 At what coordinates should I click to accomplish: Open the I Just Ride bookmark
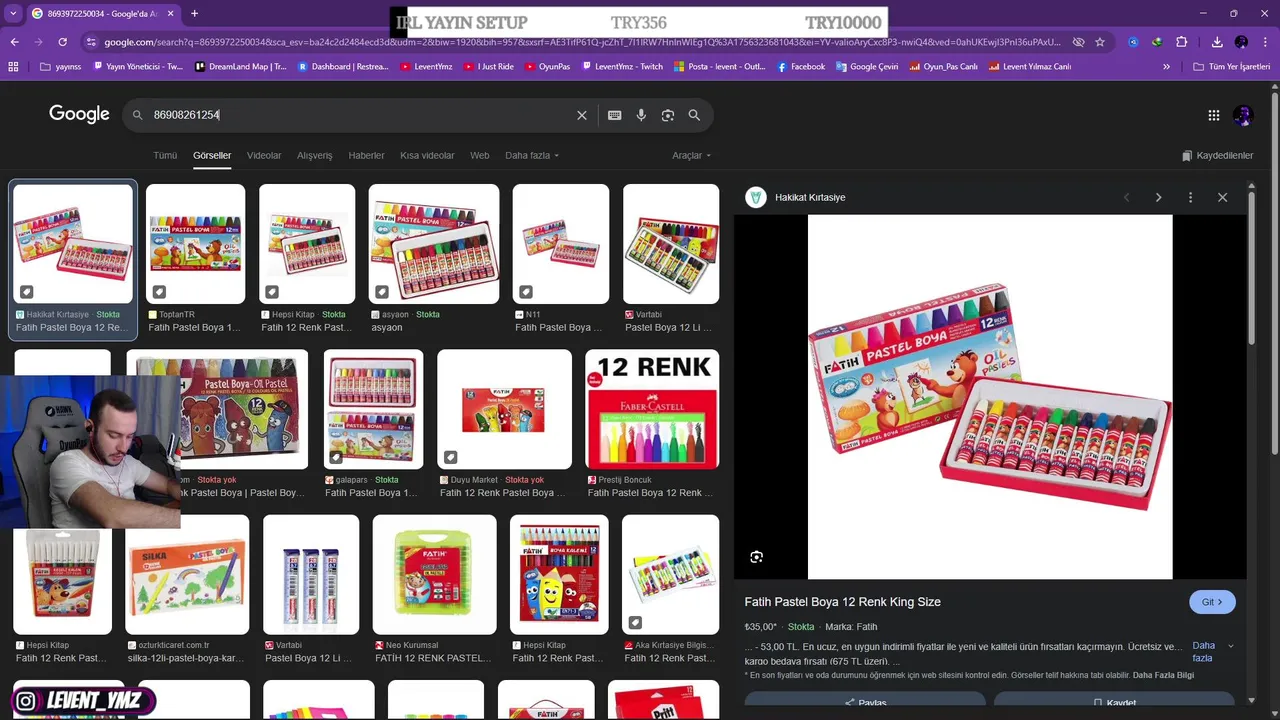click(x=489, y=67)
